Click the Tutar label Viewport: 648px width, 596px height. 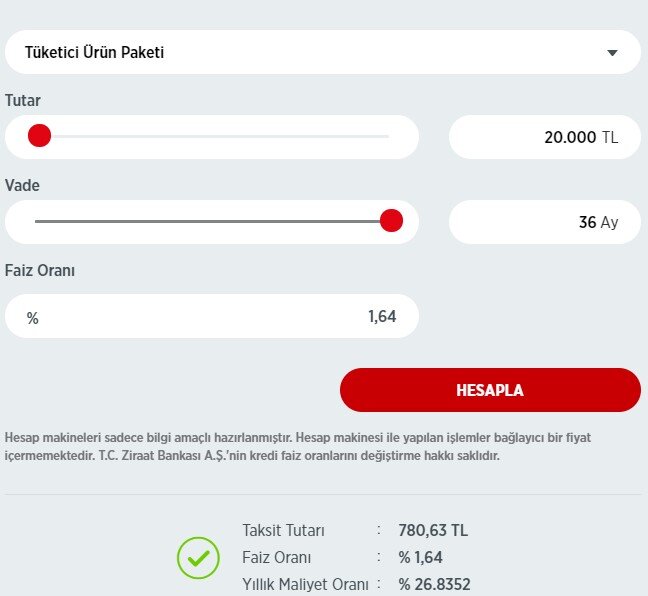click(x=23, y=100)
